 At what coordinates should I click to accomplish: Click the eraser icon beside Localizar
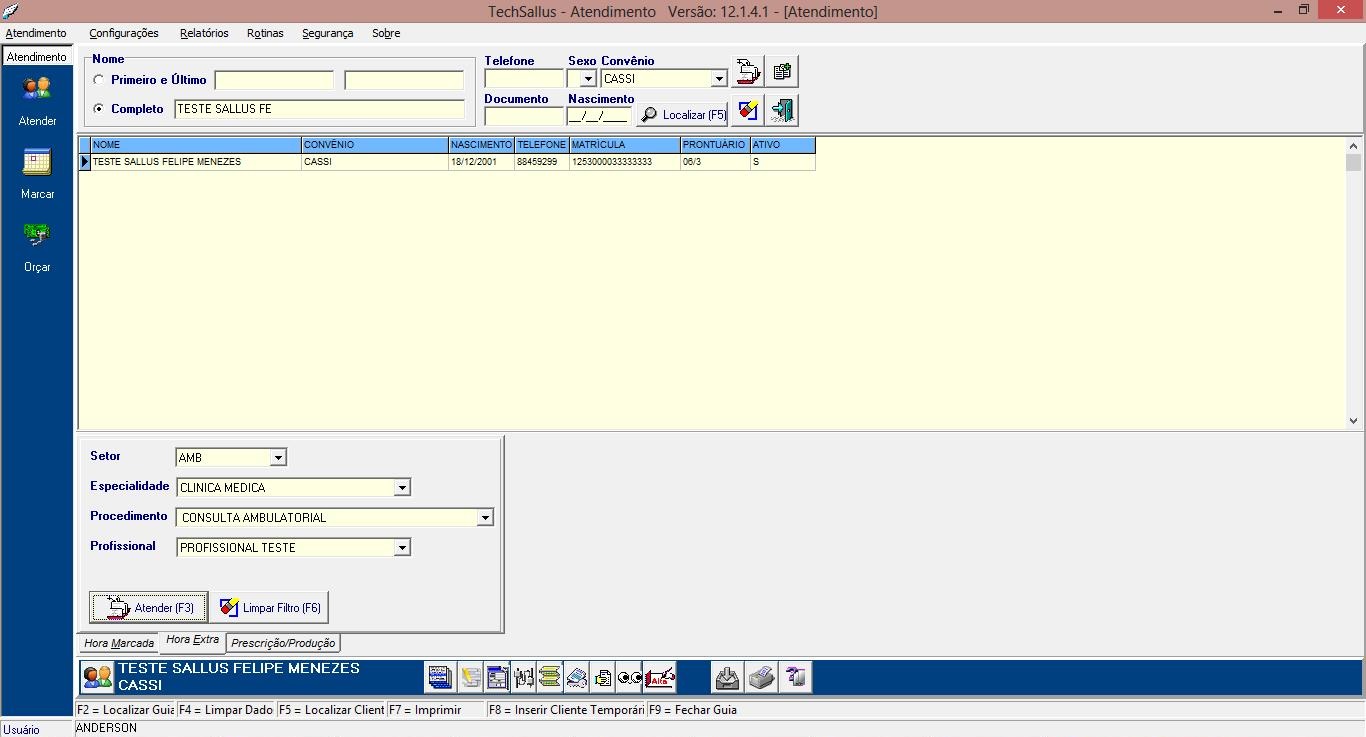pos(748,110)
